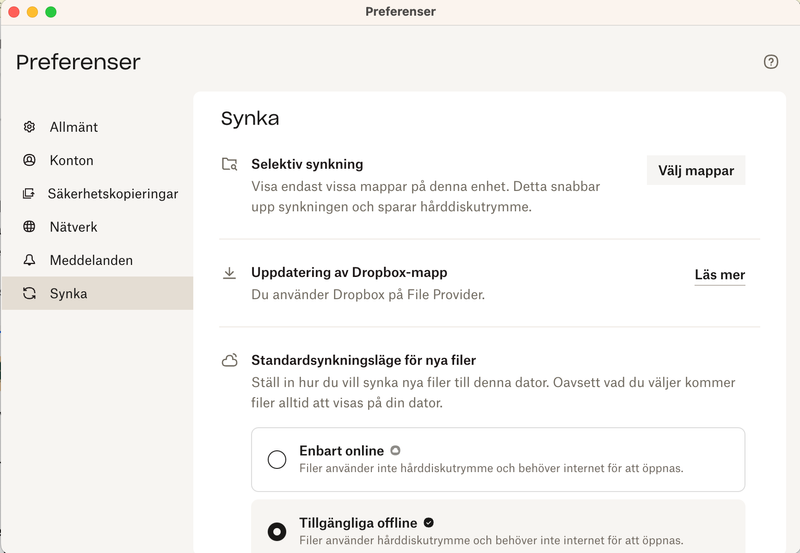Click the Allmänt gear icon
This screenshot has height=553, width=800.
click(30, 127)
